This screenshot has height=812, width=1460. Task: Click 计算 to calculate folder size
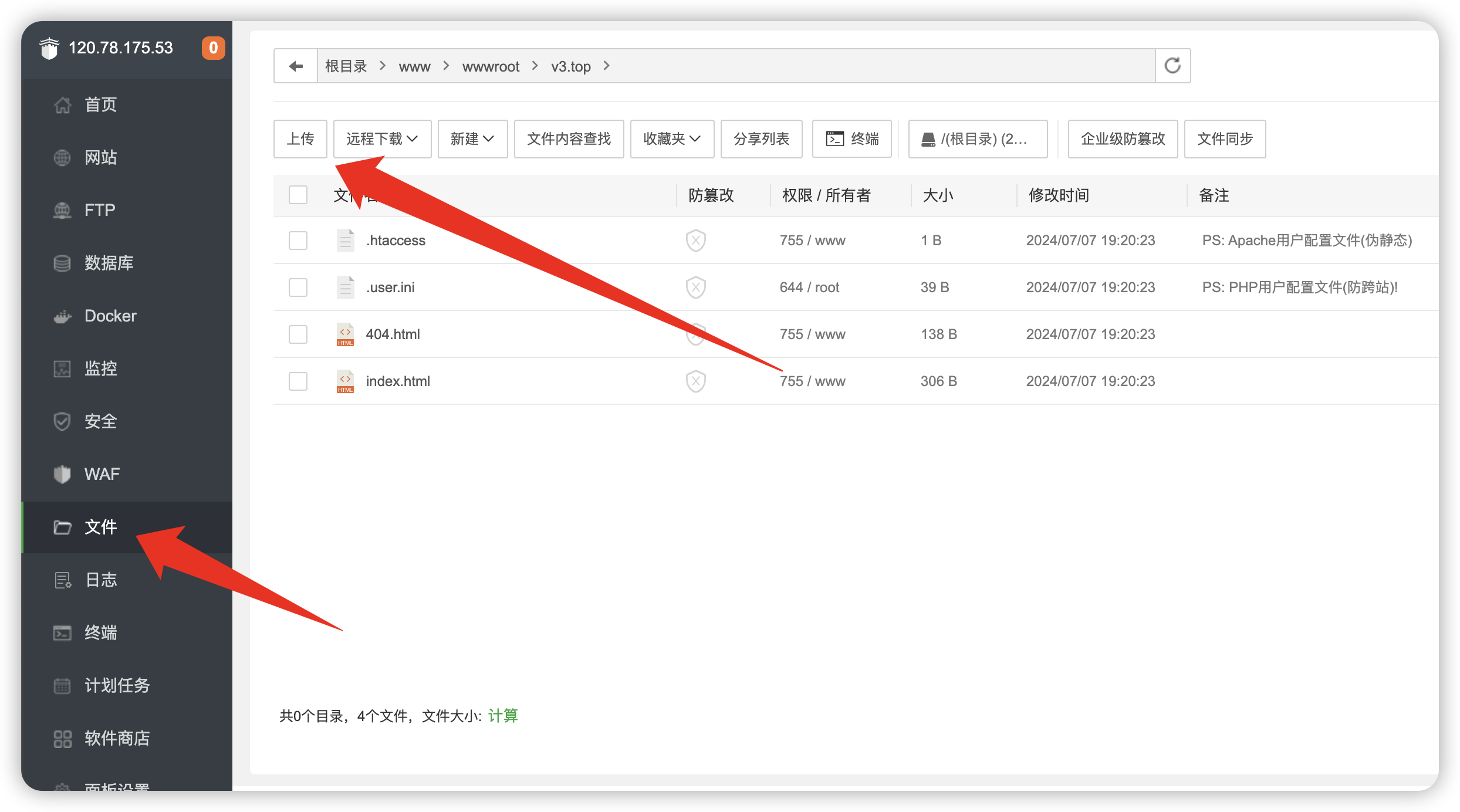[503, 716]
